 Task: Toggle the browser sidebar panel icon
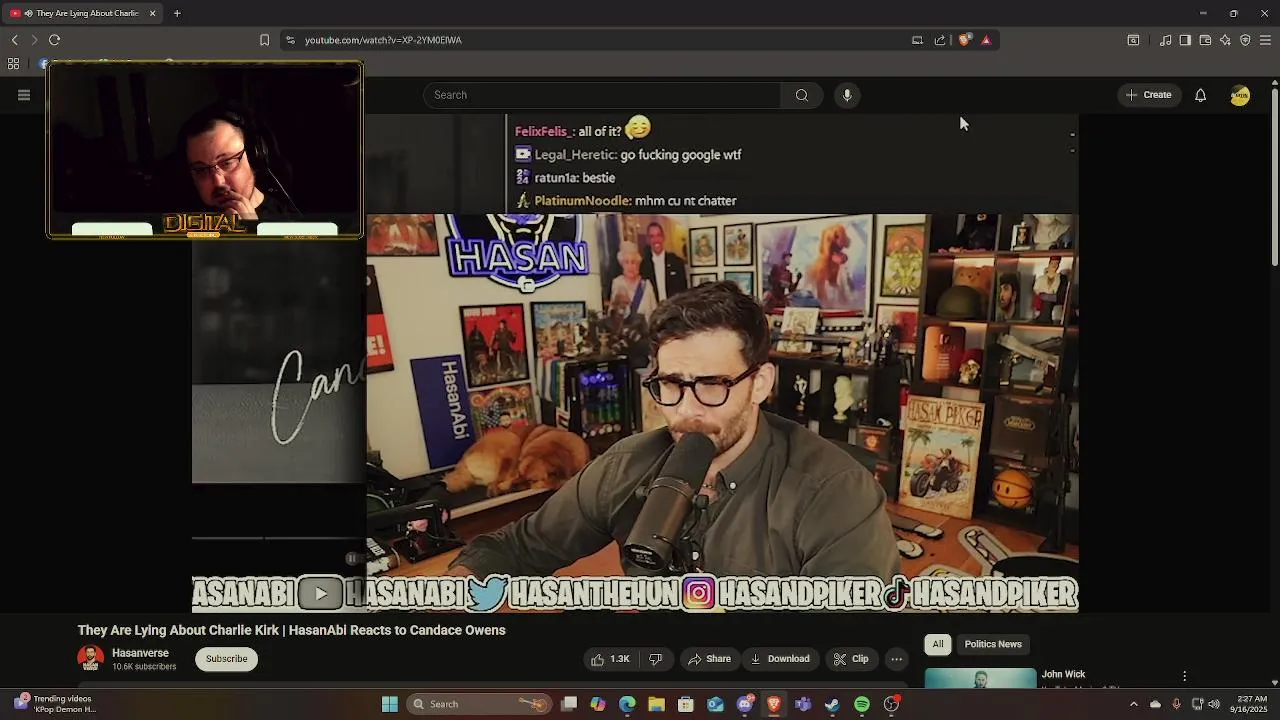click(1185, 40)
